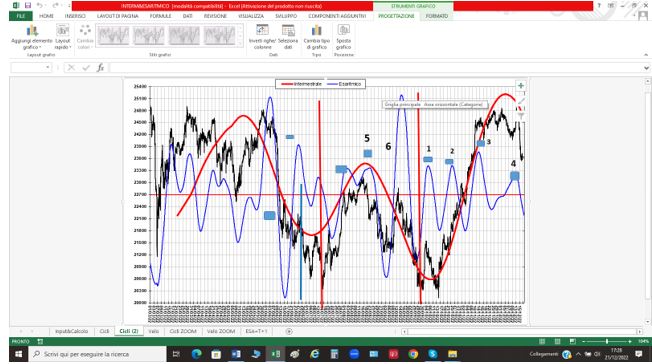Screen dimensions: 652x364
Task: Click the Cambia tipo di grafico icon
Action: (316, 30)
